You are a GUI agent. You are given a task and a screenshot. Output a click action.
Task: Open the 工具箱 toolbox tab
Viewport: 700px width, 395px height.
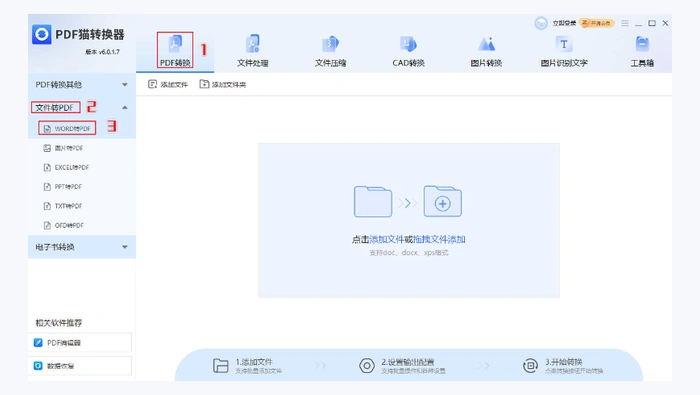pyautogui.click(x=642, y=50)
